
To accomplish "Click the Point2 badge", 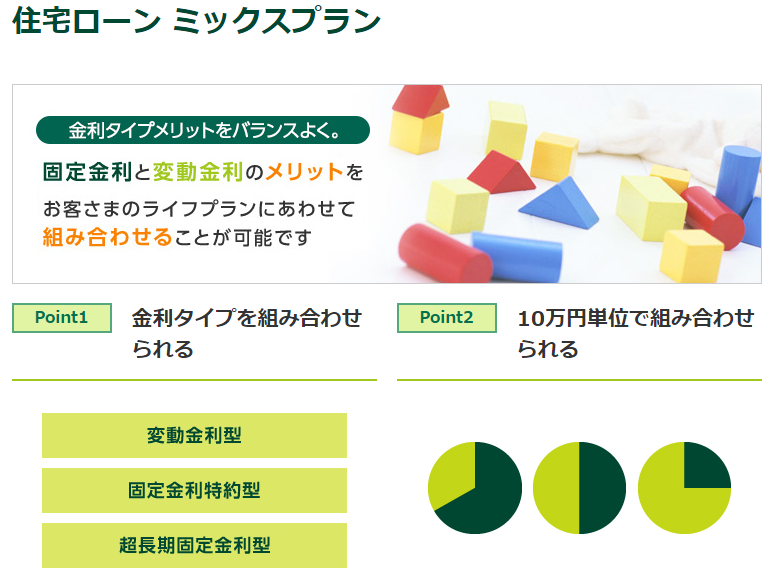I will point(446,318).
